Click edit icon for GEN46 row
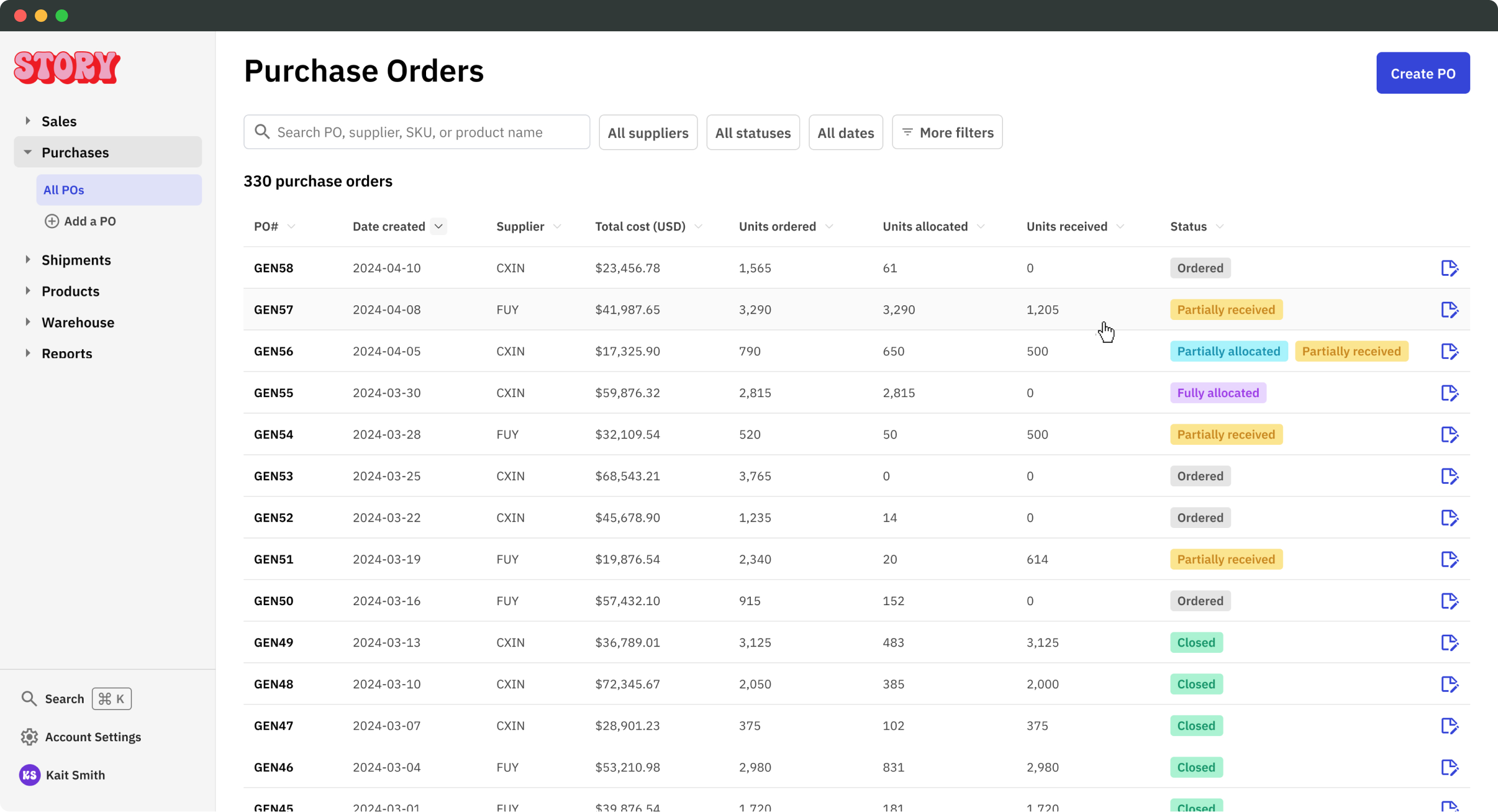This screenshot has height=812, width=1498. 1449,768
